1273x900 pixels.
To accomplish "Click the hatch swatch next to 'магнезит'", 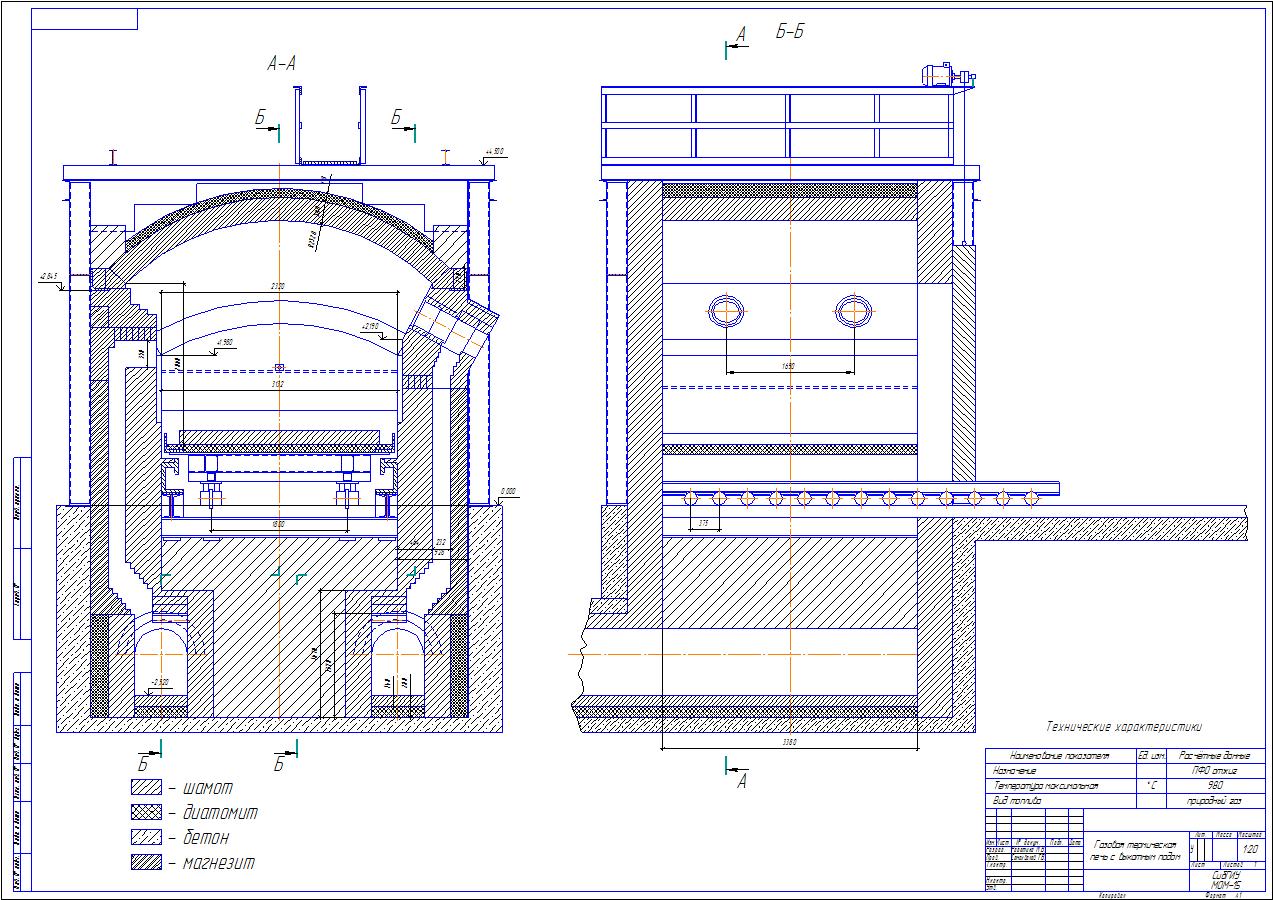I will tap(147, 862).
